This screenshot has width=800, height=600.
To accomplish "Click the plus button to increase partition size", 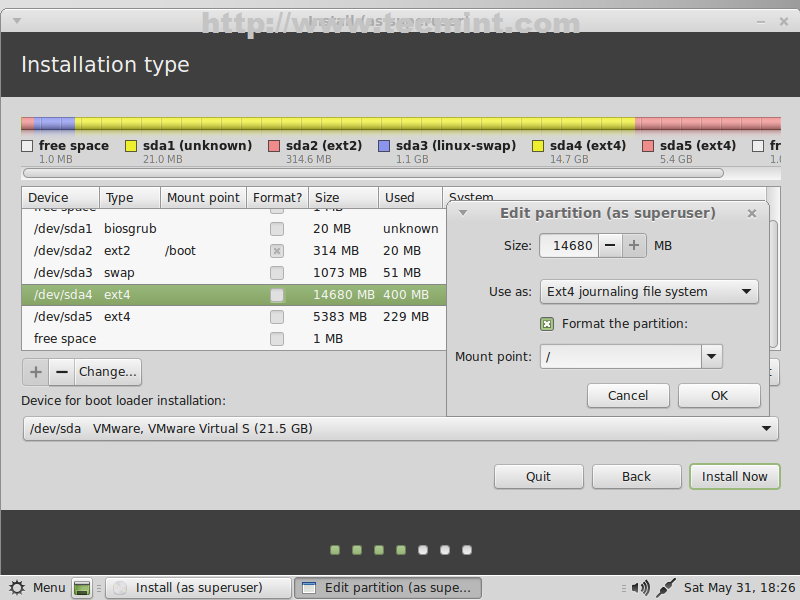I will coord(634,245).
